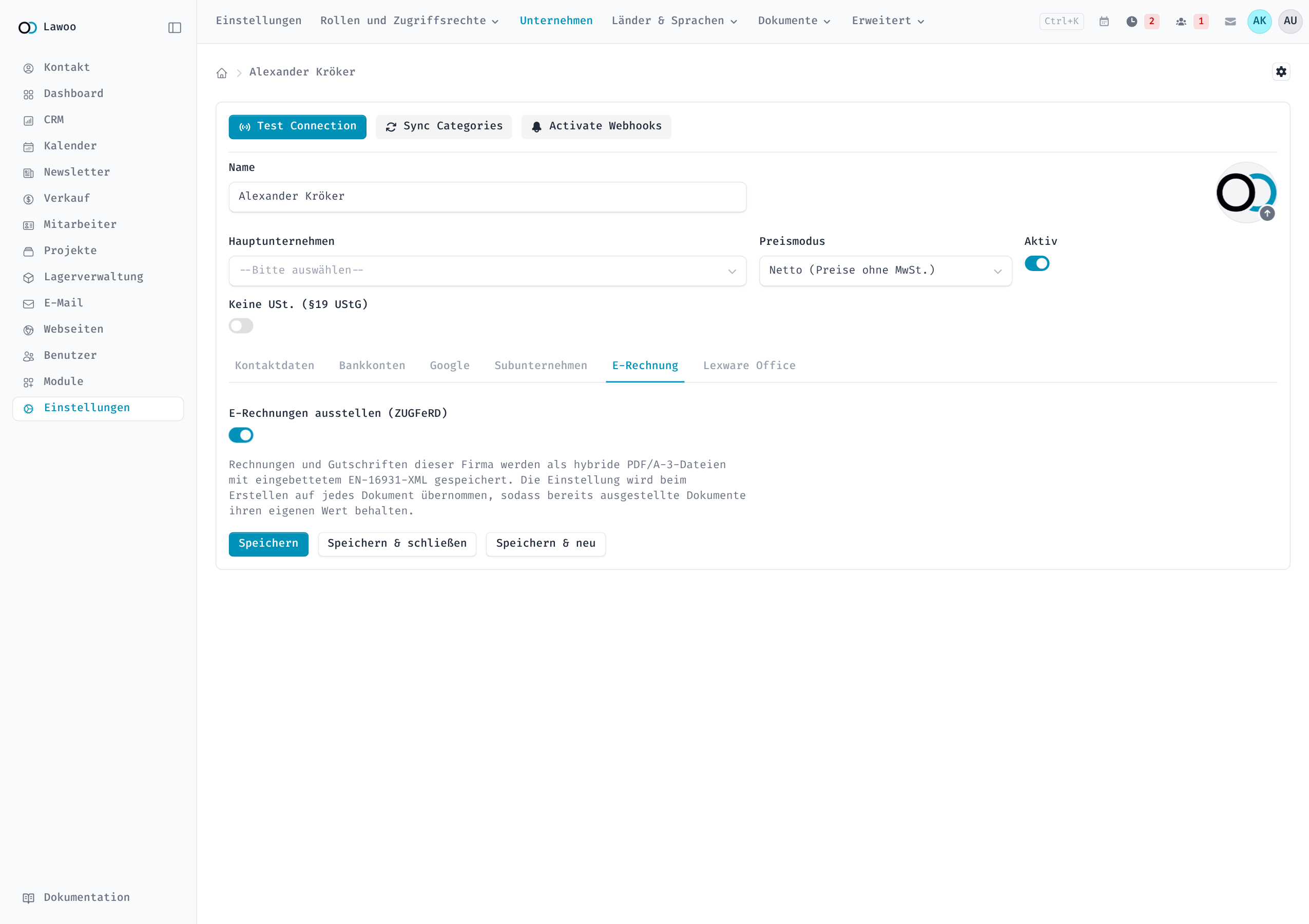Screen dimensions: 1309x924
Task: Upload logo via arrow icon
Action: tap(1267, 213)
